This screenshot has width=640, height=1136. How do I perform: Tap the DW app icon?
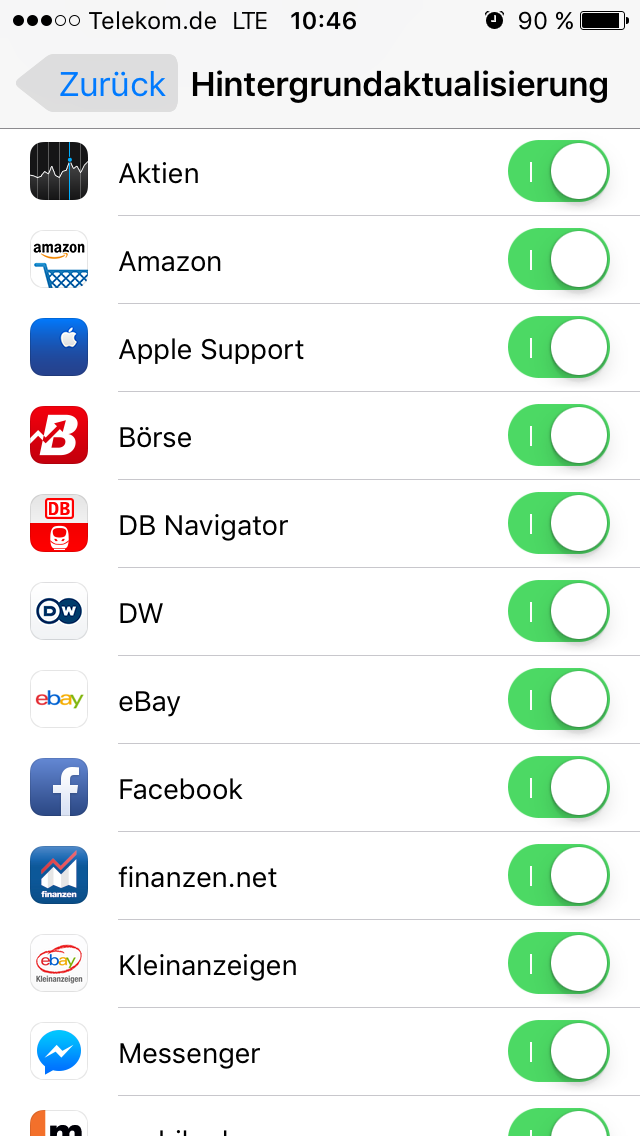59,612
